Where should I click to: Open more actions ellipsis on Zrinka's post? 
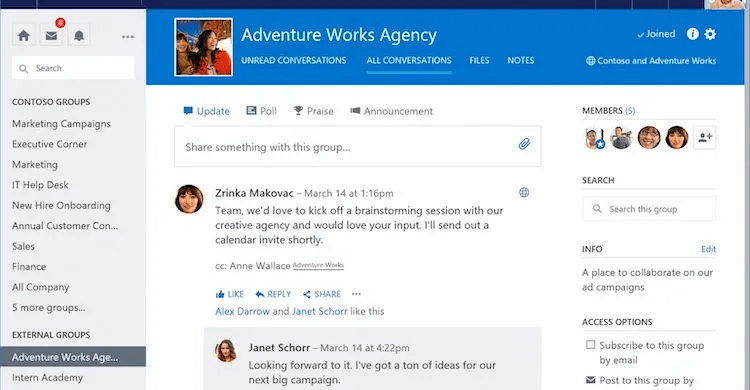pyautogui.click(x=356, y=294)
